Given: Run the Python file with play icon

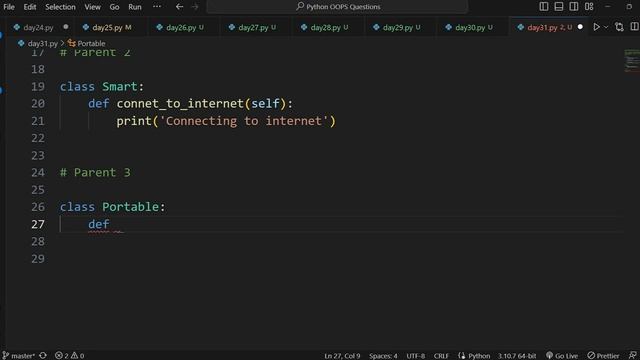Looking at the screenshot, I should coord(596,27).
